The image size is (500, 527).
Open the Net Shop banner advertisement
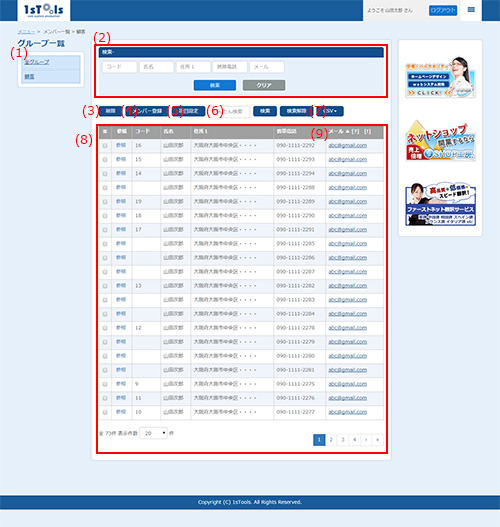[x=440, y=141]
